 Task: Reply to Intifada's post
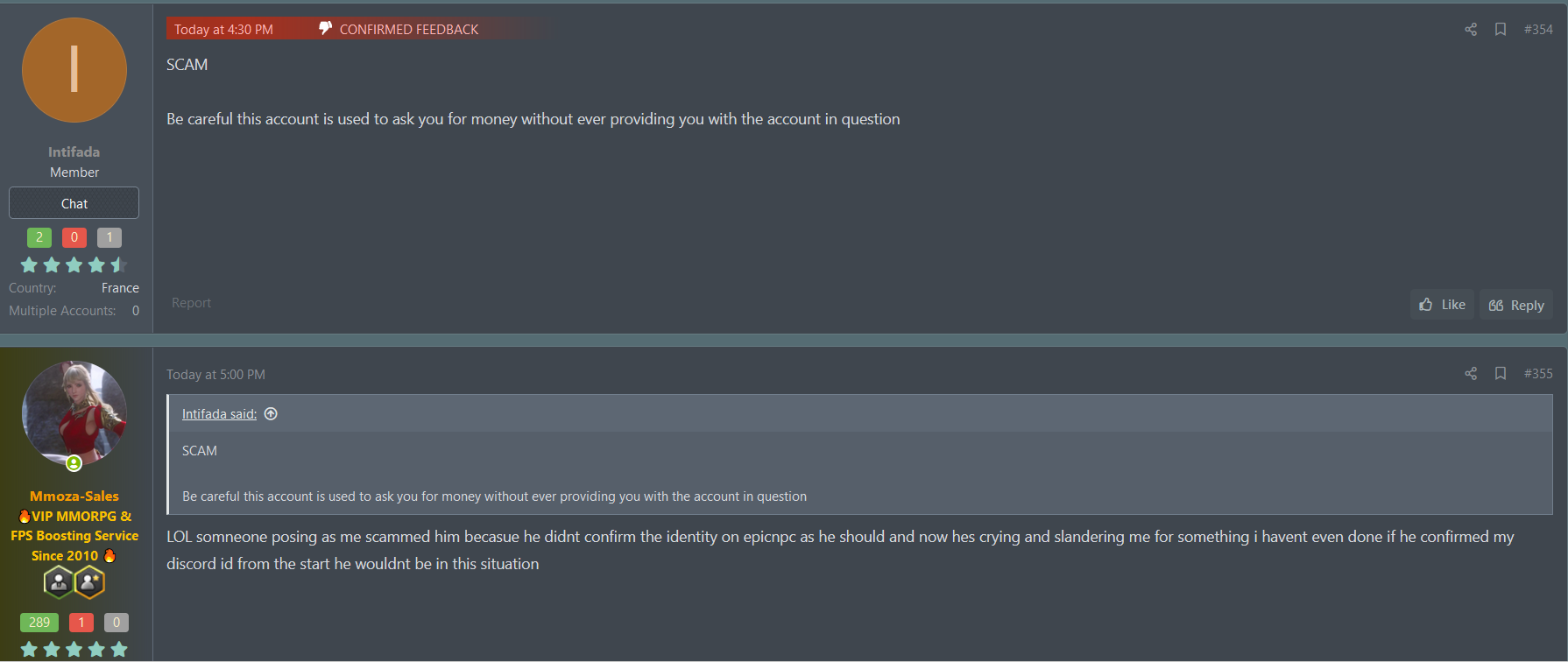click(x=1516, y=305)
